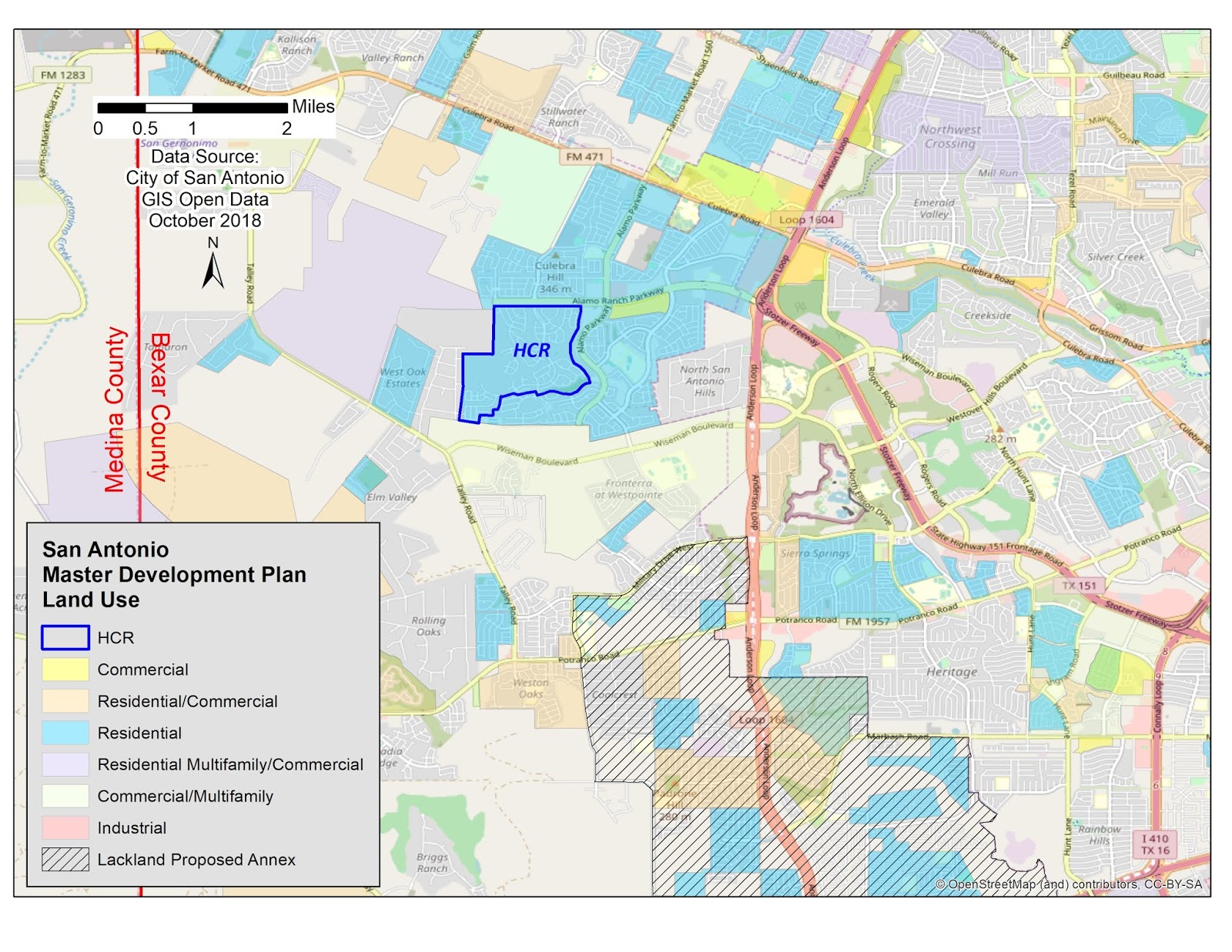Click the Mill Run label
Screen dimensions: 1232x952
pos(997,173)
